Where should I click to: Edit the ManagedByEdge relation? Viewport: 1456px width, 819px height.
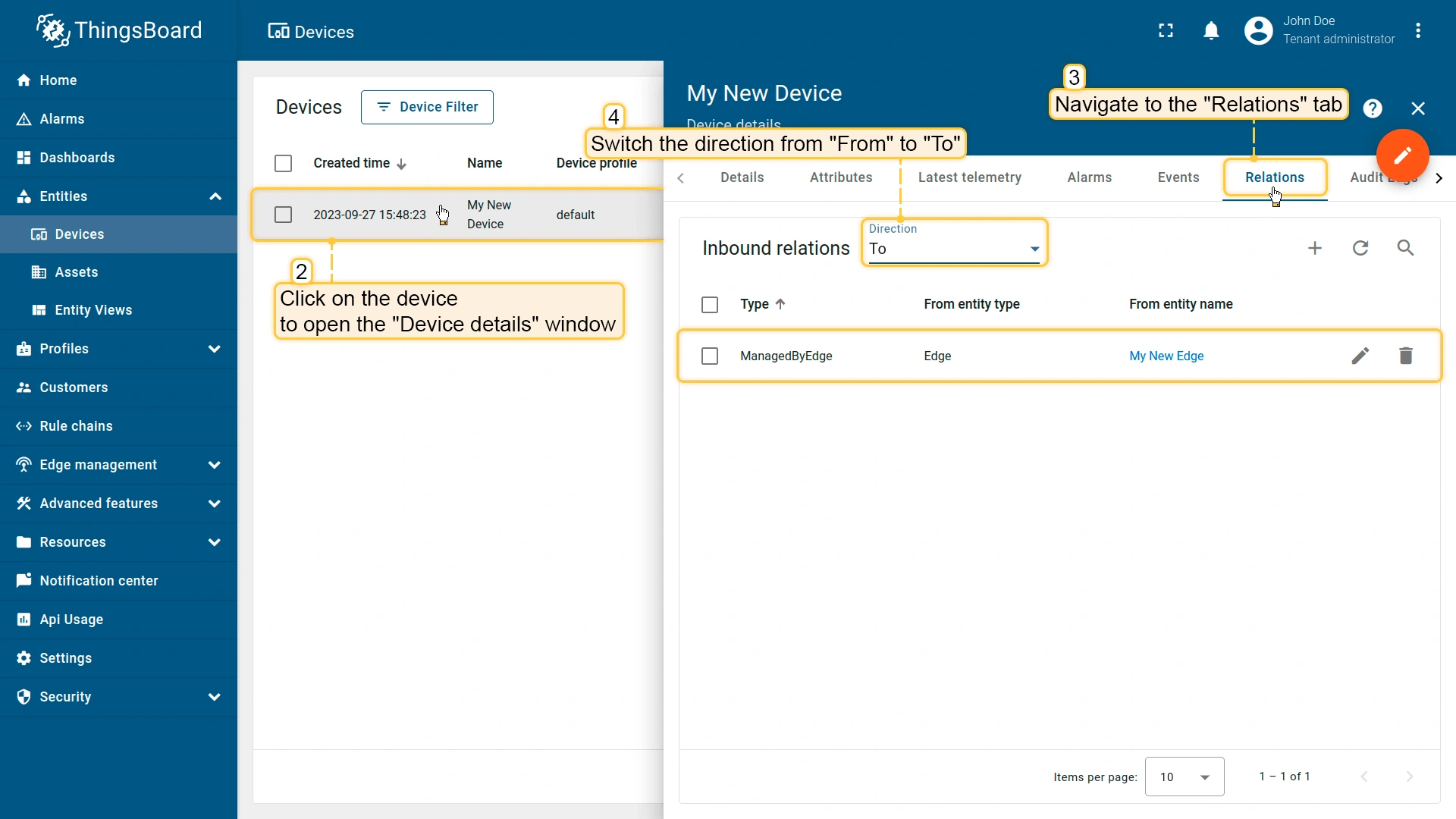1360,356
